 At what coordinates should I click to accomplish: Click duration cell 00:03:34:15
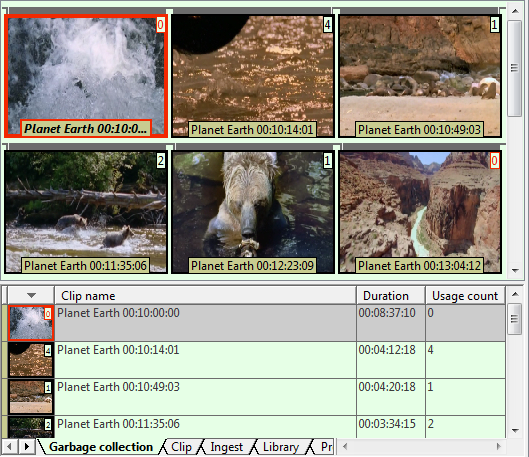click(x=391, y=427)
